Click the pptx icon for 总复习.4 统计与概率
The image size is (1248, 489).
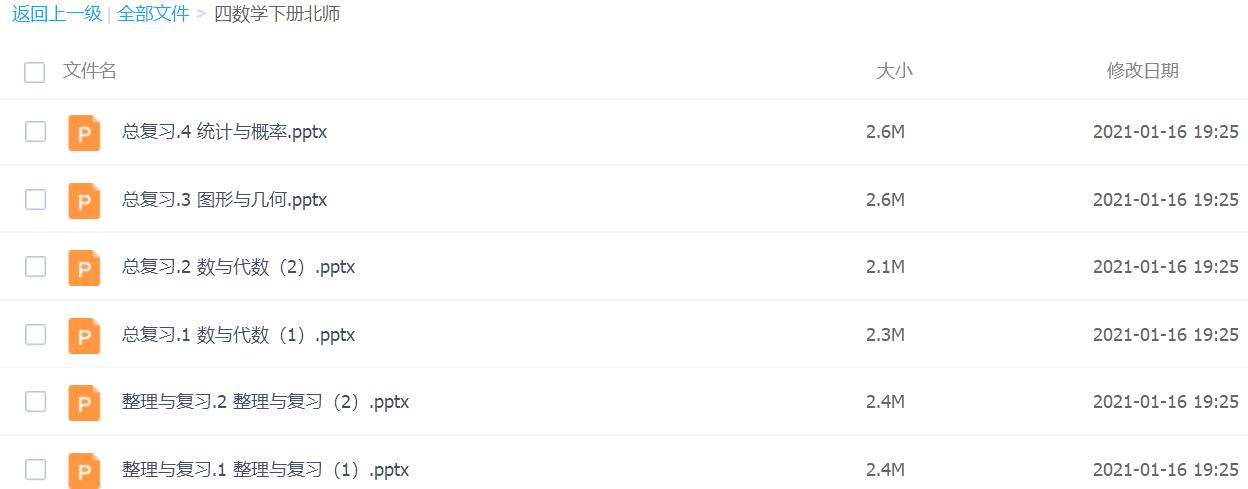pyautogui.click(x=84, y=132)
